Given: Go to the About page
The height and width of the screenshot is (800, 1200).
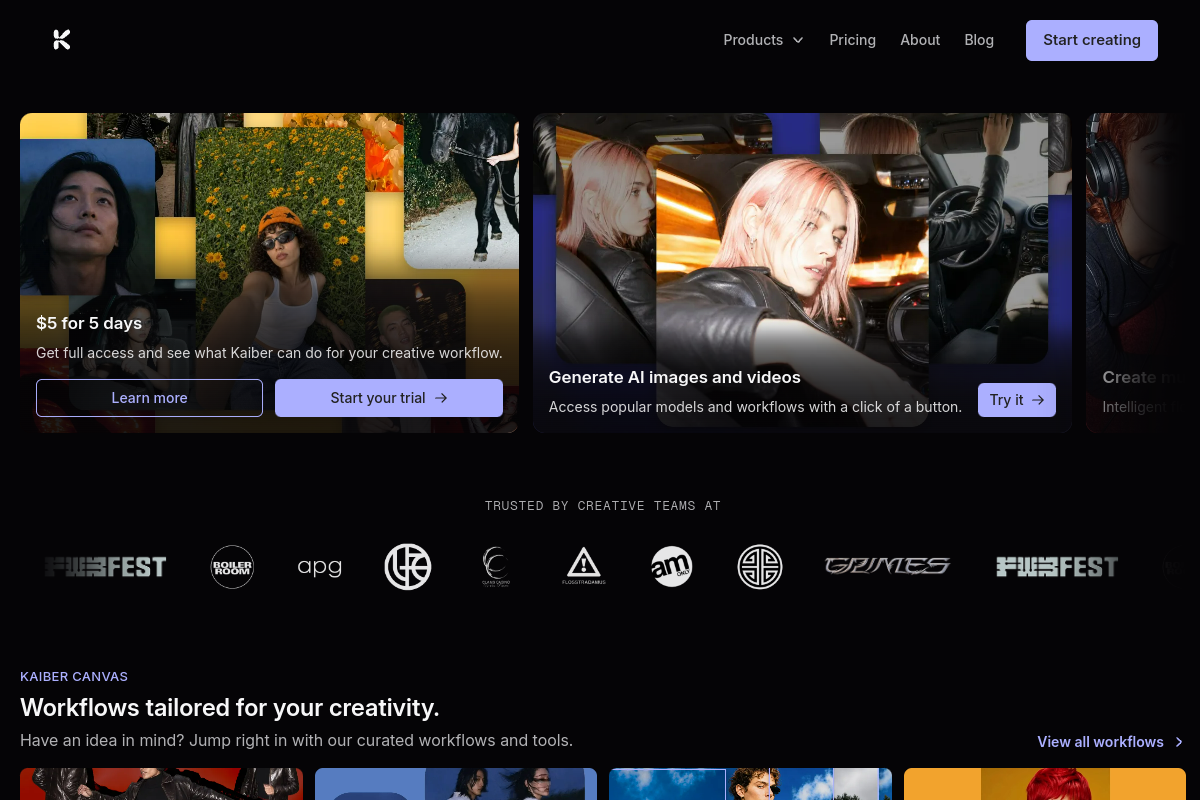Looking at the screenshot, I should coord(920,40).
